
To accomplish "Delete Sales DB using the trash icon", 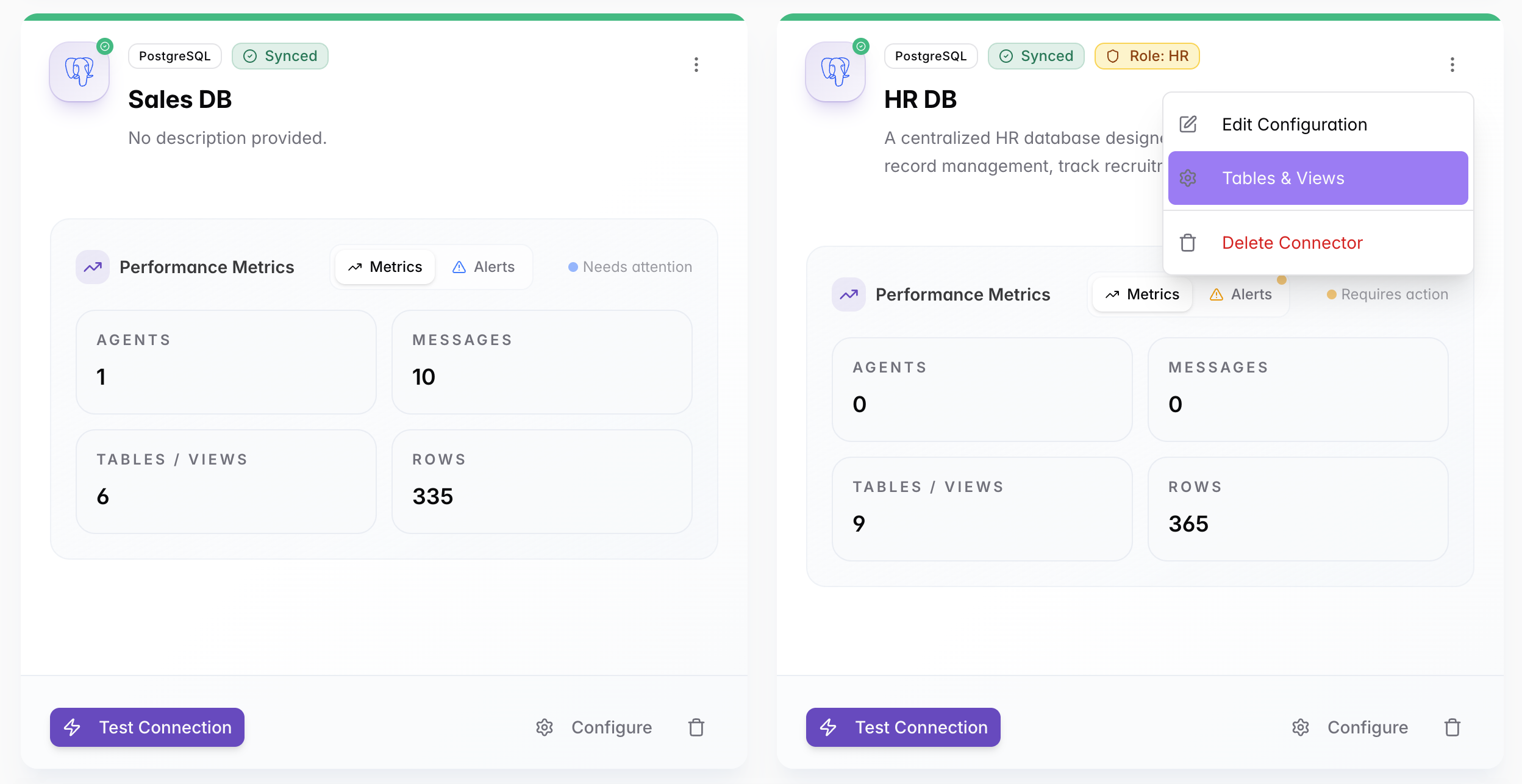I will (x=696, y=727).
